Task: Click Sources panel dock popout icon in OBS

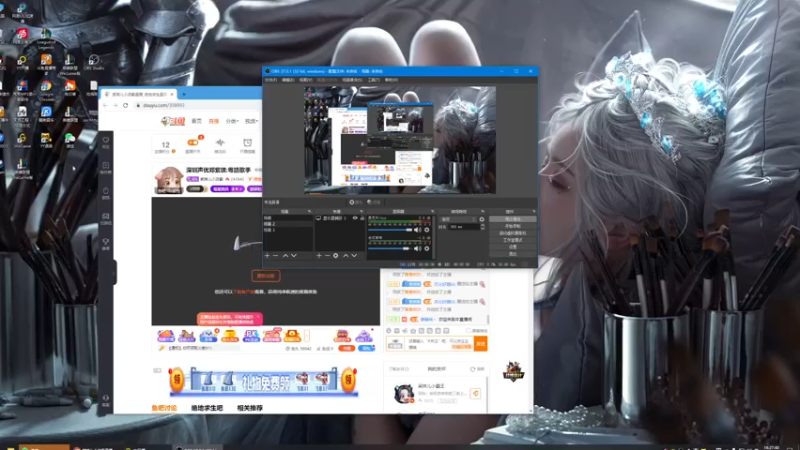Action: click(361, 211)
